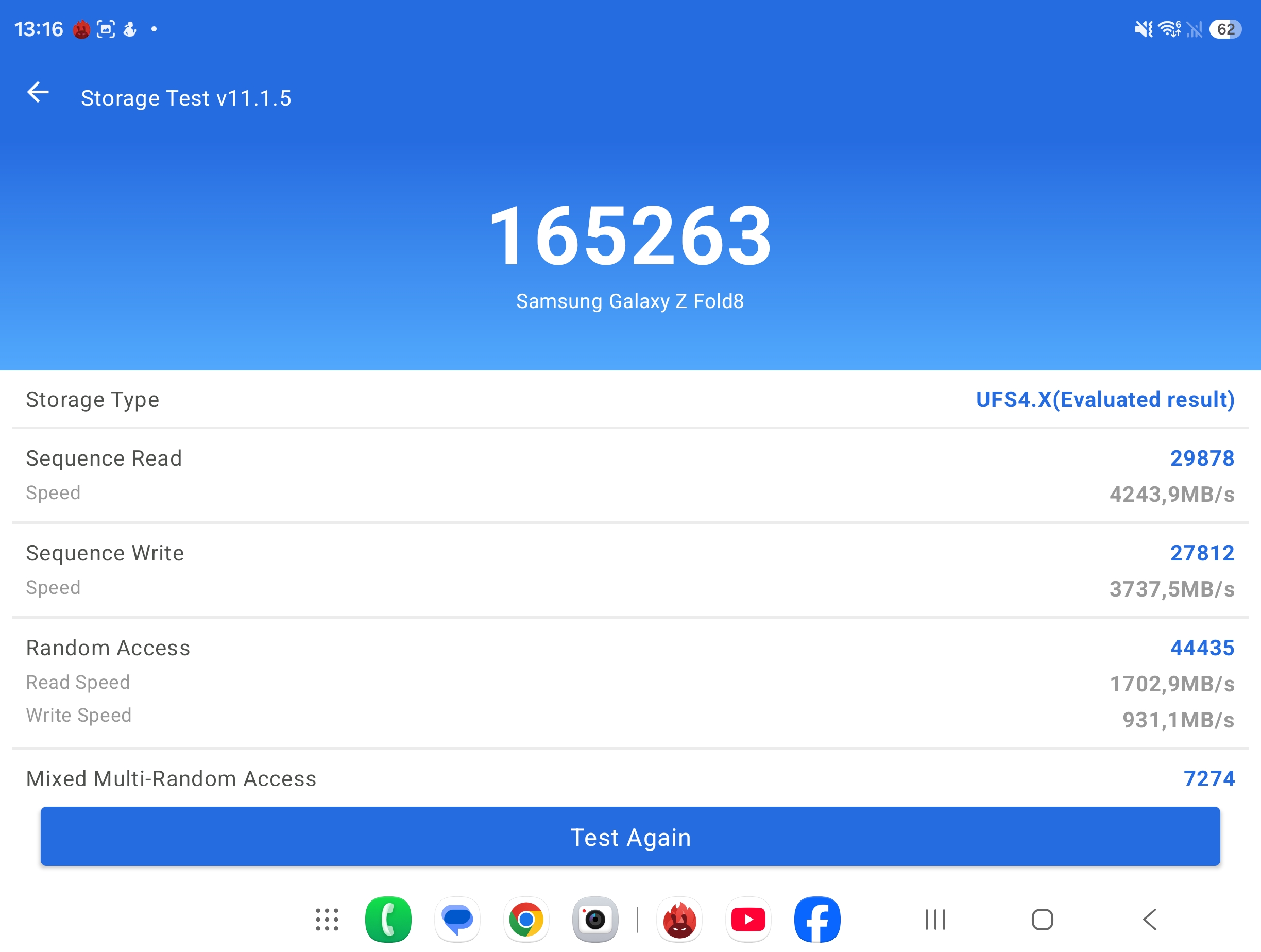Tap the AnTuTu notification icon in status bar

click(81, 29)
